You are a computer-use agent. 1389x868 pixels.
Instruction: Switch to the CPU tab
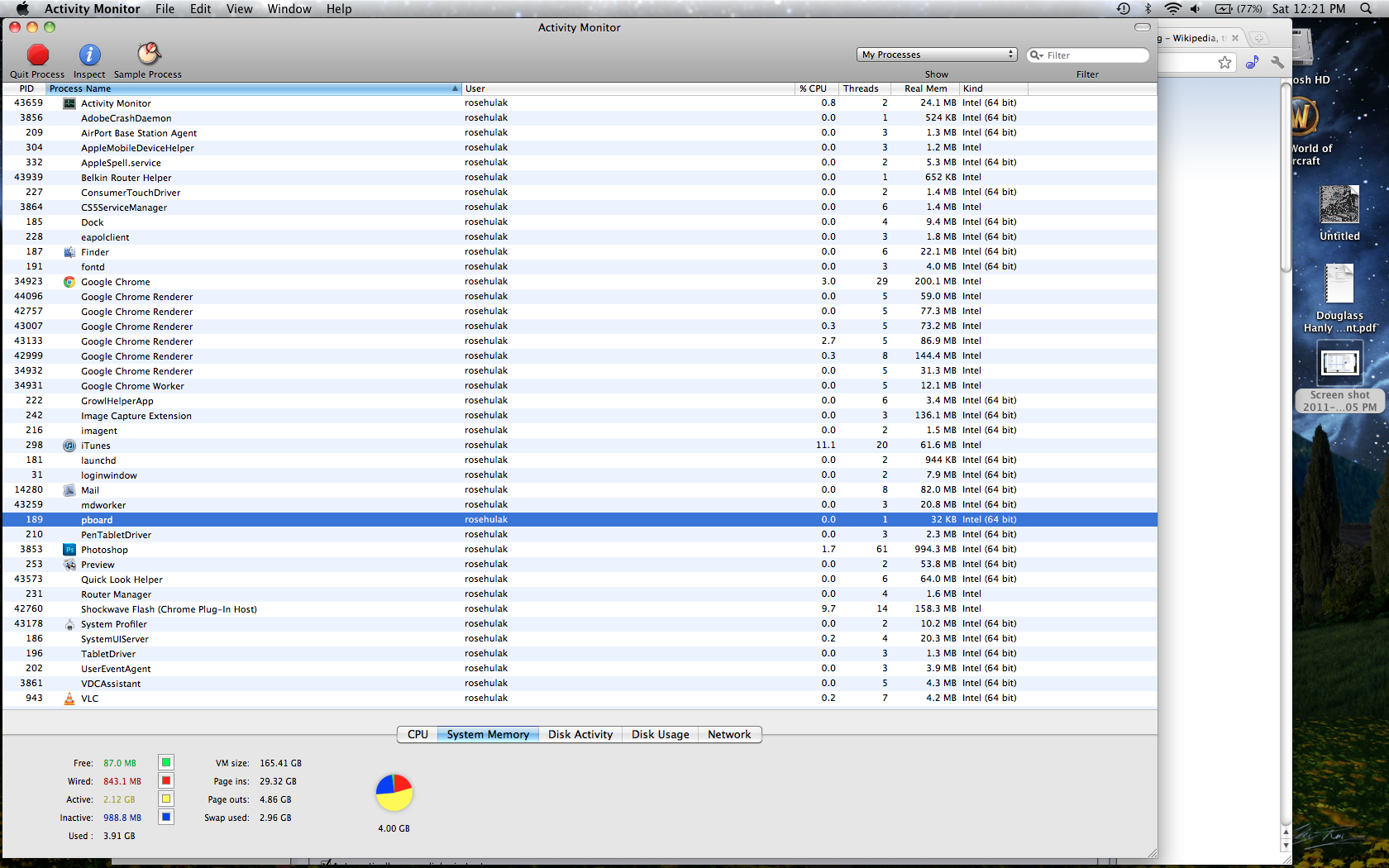click(418, 734)
